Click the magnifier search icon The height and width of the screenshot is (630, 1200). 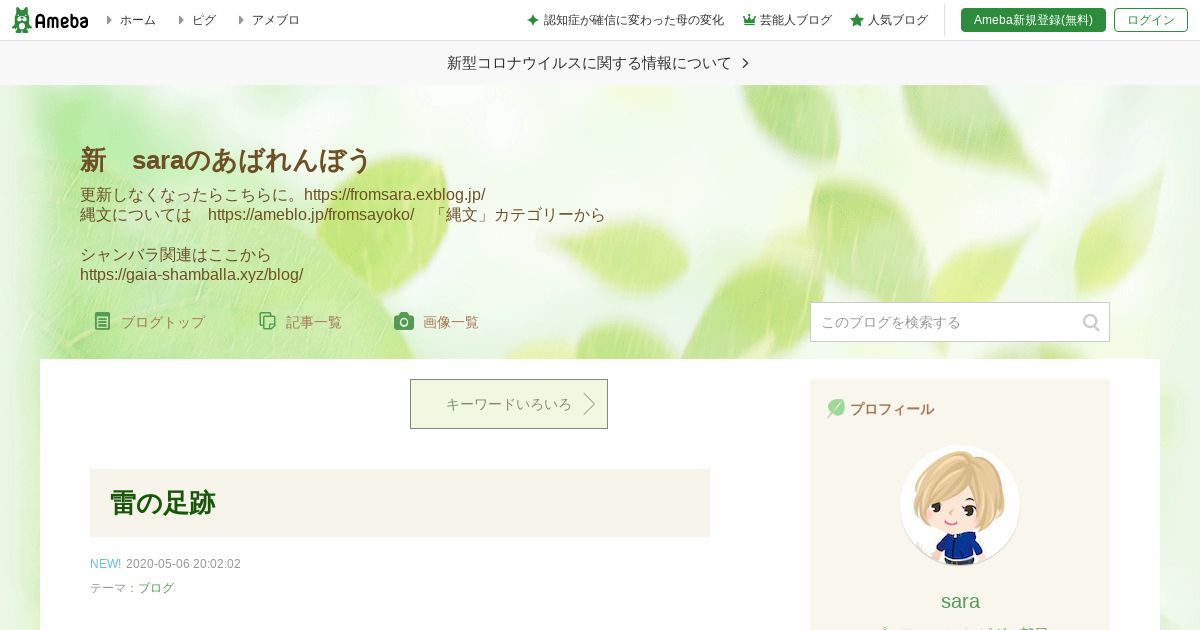pos(1091,322)
